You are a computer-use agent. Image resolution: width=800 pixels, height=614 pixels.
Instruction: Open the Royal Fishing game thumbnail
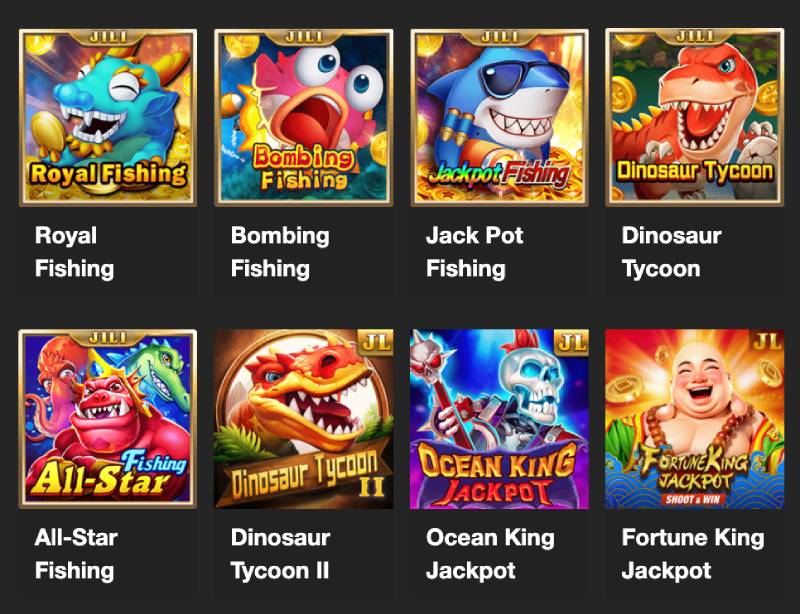pos(108,117)
